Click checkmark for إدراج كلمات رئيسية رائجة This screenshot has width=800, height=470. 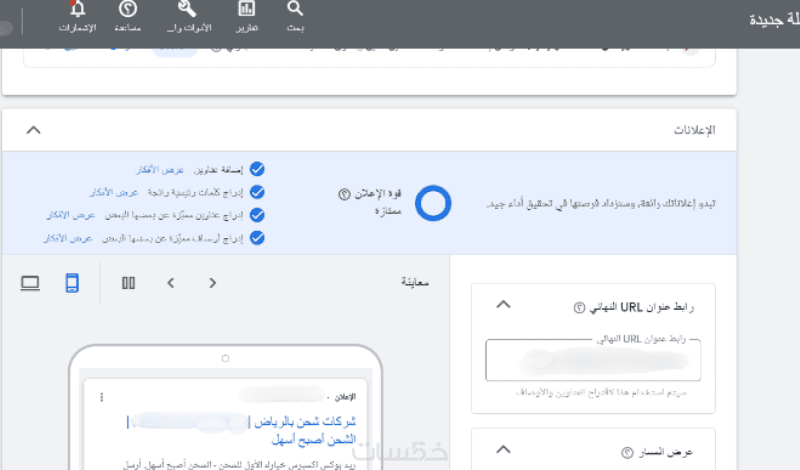[257, 192]
